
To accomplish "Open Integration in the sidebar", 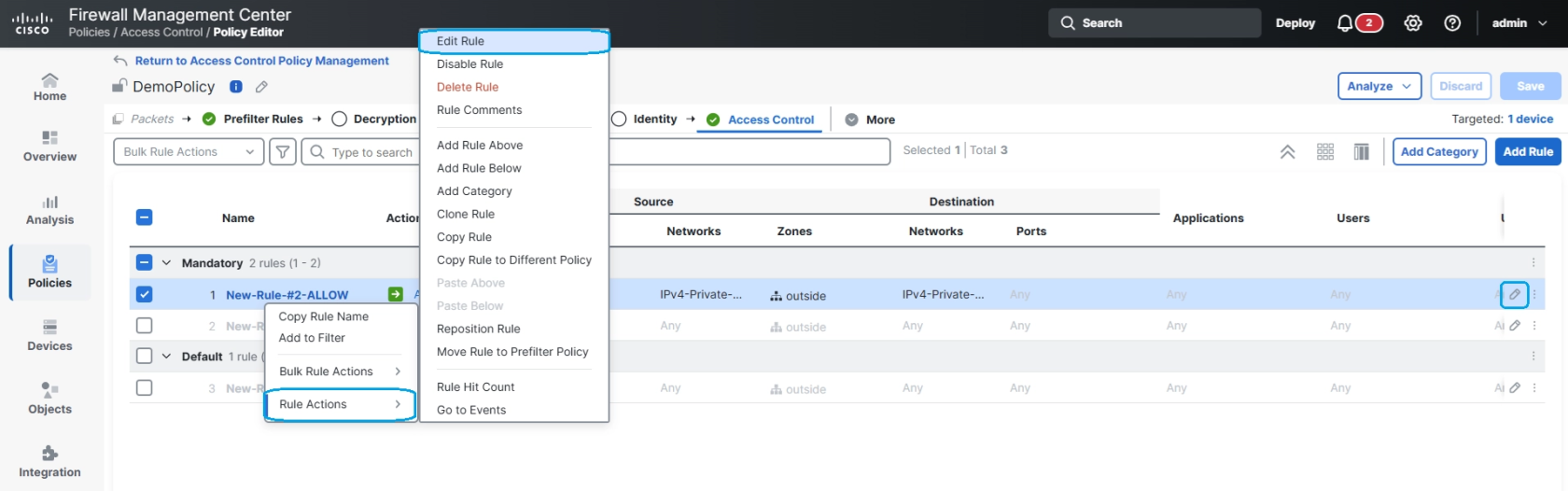I will 49,462.
